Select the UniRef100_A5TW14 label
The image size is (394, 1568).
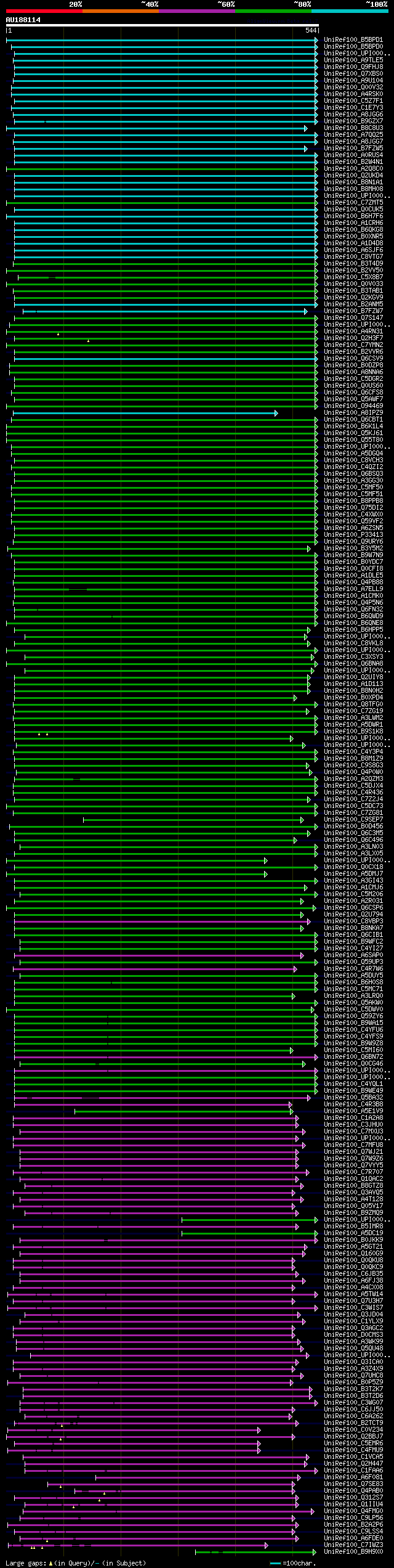pos(353,1294)
